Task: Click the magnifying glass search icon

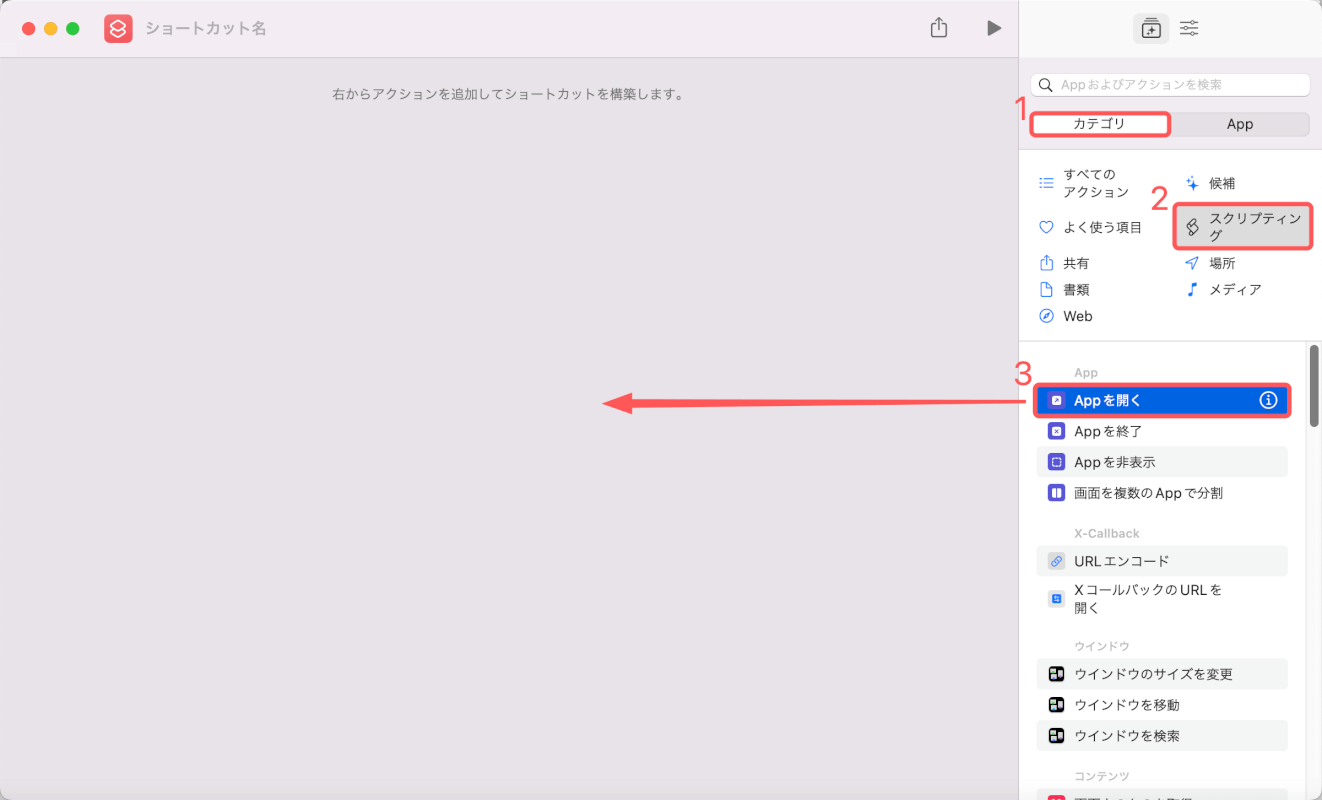Action: point(1046,85)
